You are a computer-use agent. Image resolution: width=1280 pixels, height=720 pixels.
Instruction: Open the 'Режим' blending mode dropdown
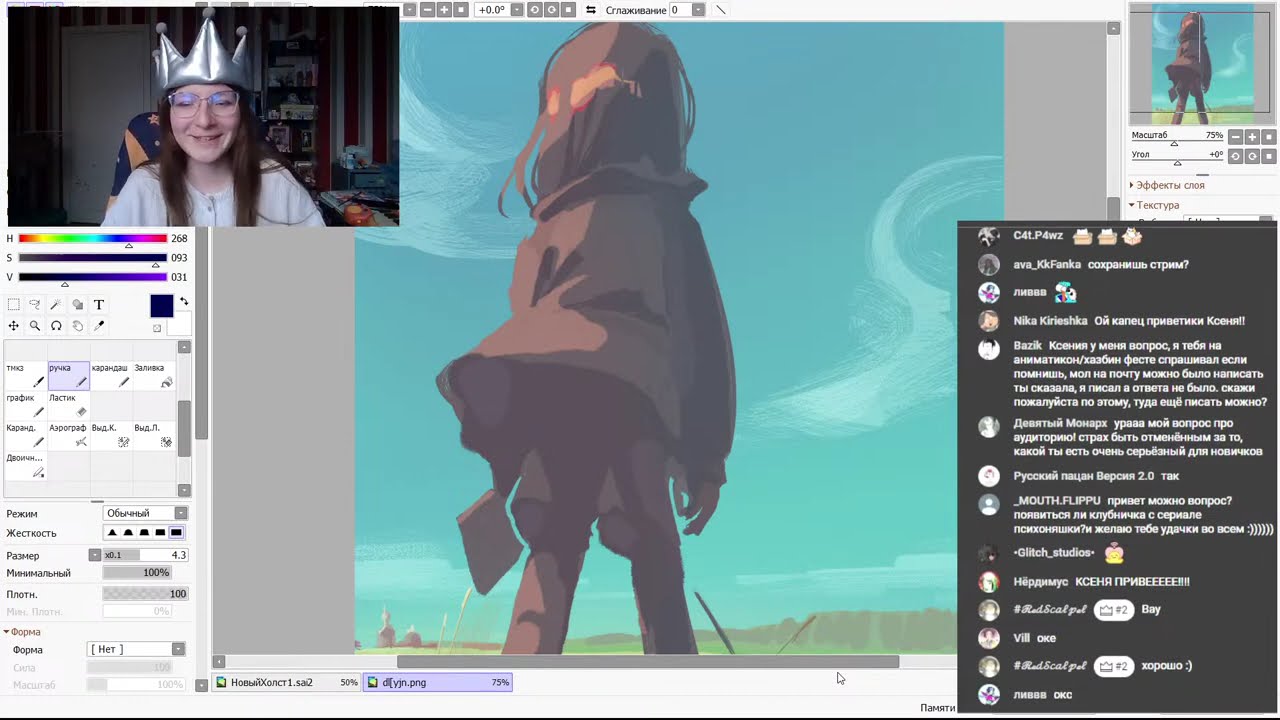[145, 513]
